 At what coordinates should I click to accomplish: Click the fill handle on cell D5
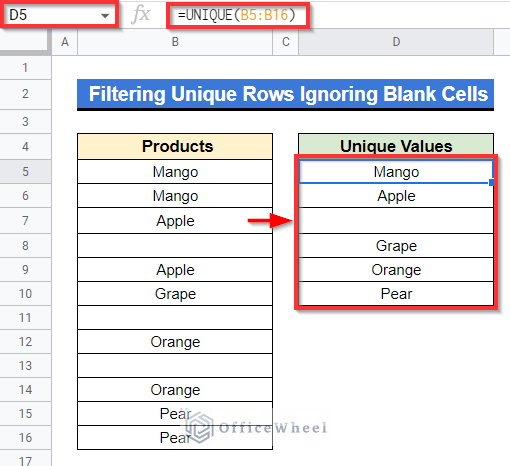point(491,182)
